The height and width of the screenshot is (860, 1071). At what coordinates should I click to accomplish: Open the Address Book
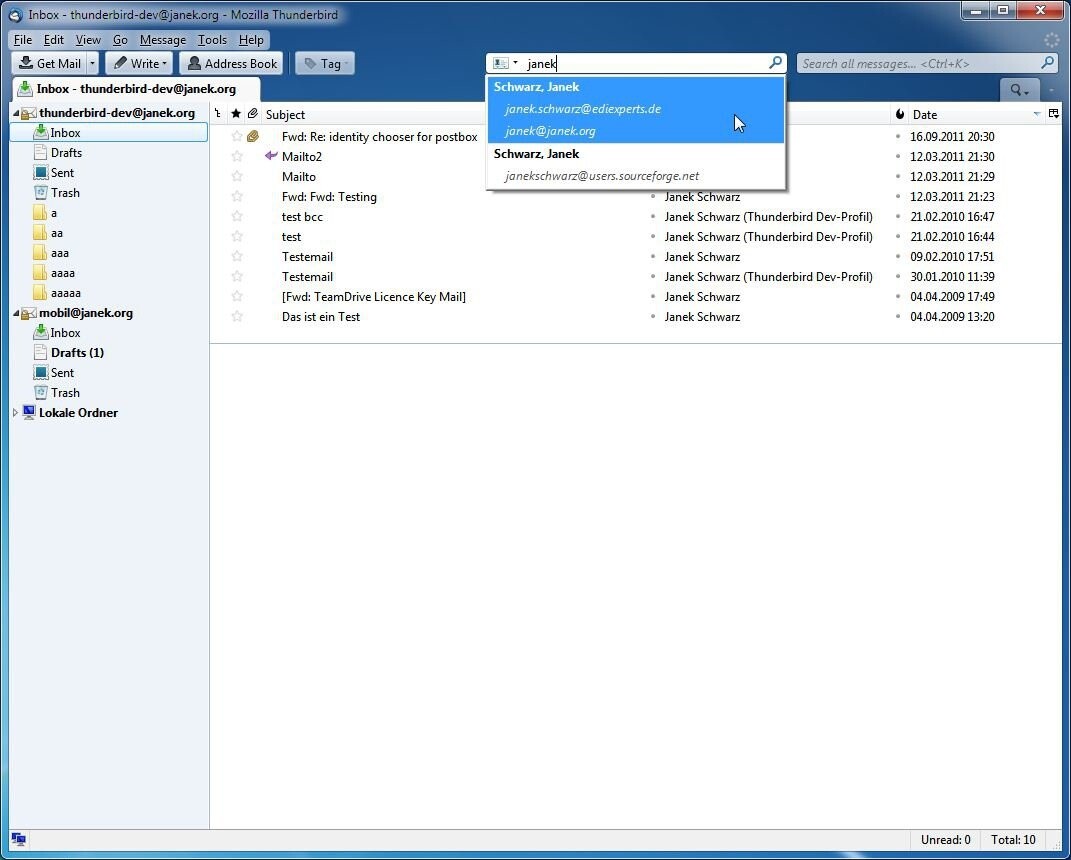coord(231,63)
